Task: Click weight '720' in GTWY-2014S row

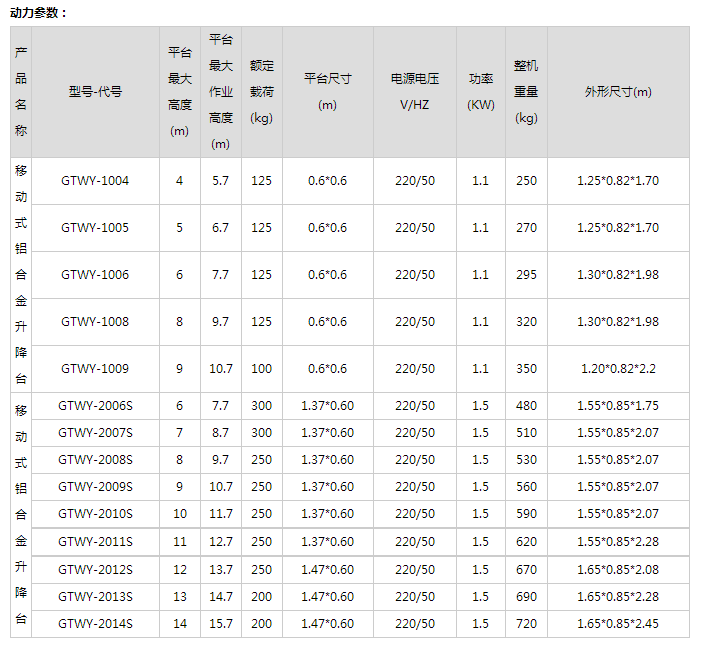Action: click(526, 624)
